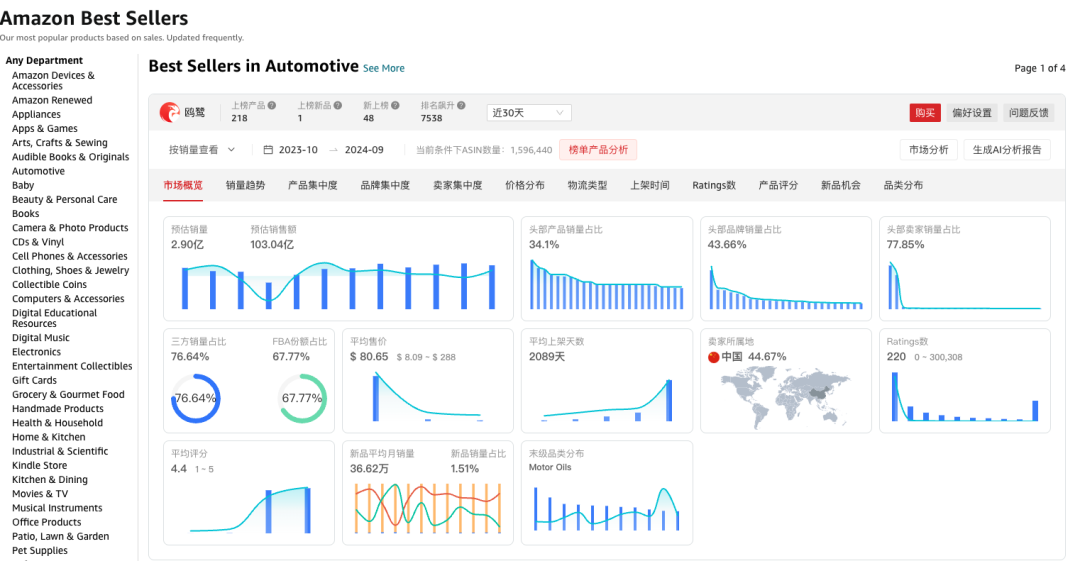Click the 问题反馈 feedback button
Screen dimensions: 1080x561
pyautogui.click(x=1028, y=112)
